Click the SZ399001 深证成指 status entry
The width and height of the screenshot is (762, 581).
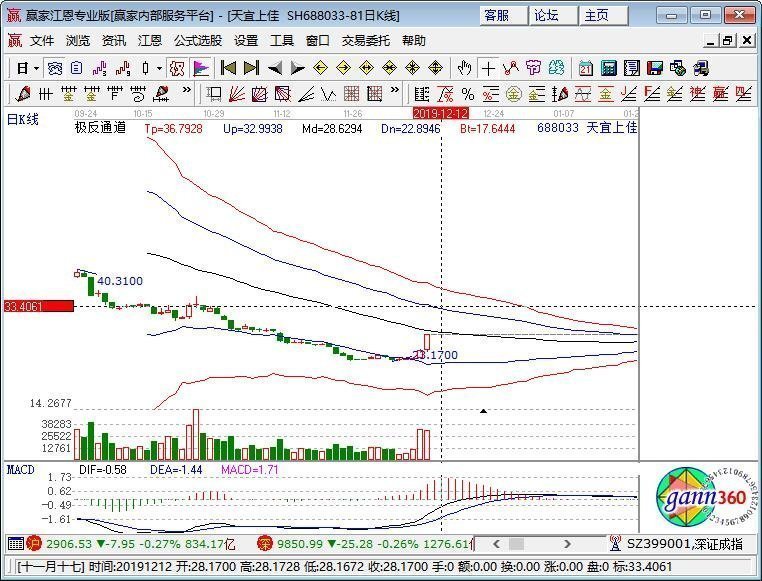[x=685, y=544]
